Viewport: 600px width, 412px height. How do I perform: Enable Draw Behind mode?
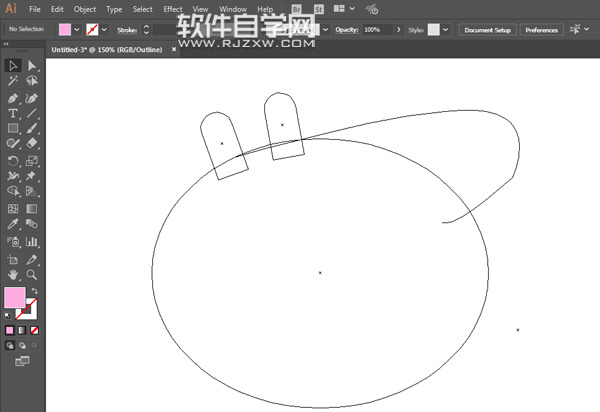click(x=22, y=345)
